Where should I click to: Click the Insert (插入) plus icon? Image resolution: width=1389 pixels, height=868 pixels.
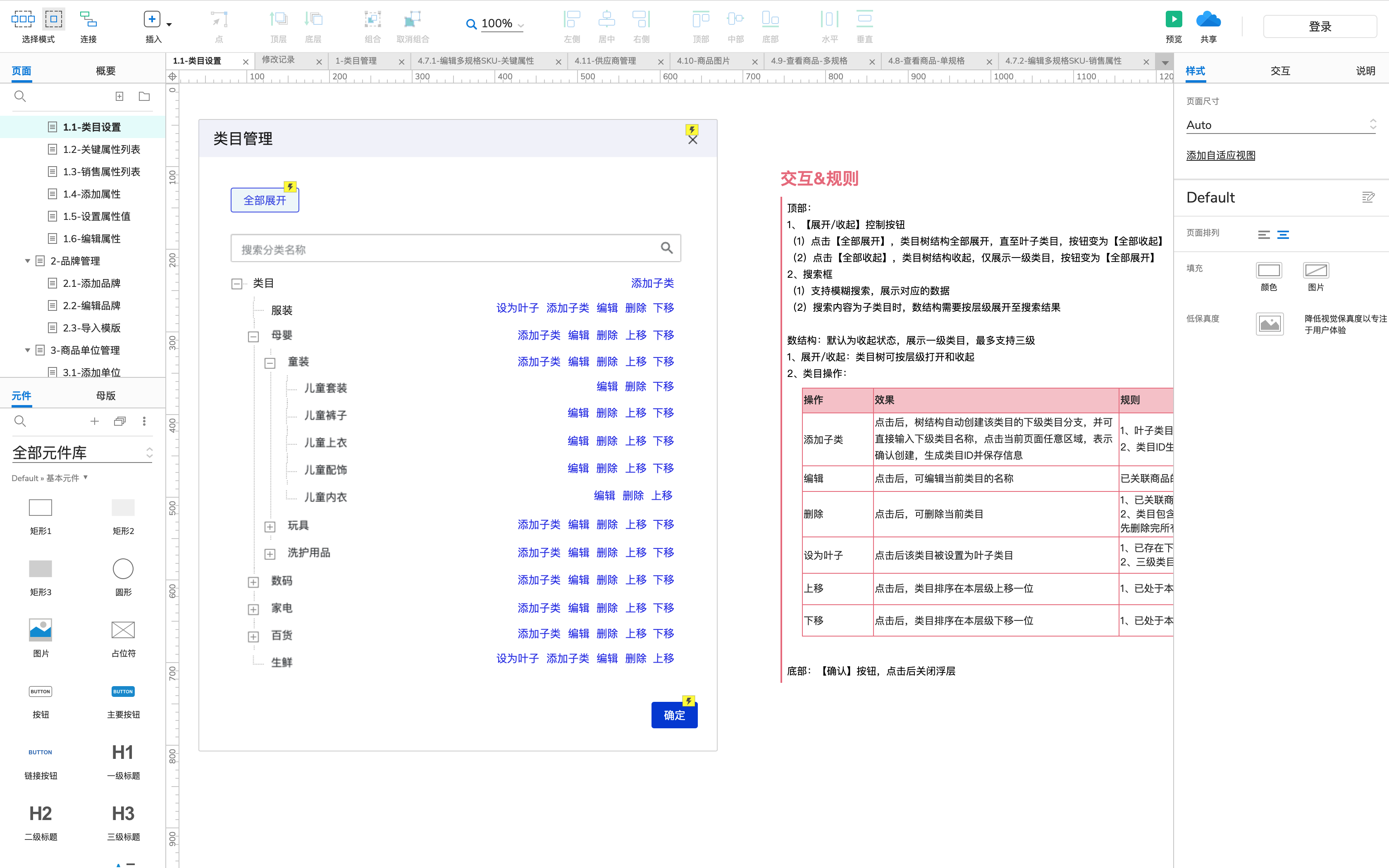152,19
